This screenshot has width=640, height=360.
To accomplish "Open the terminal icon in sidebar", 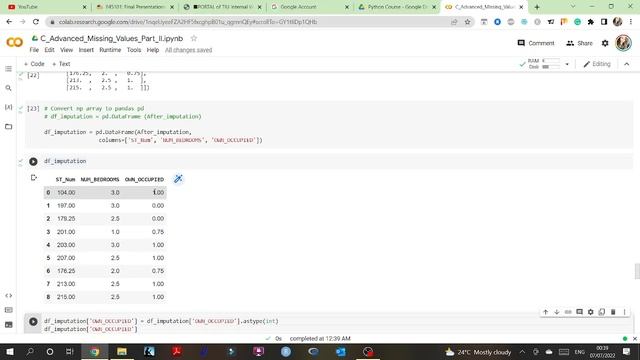I will [9, 325].
